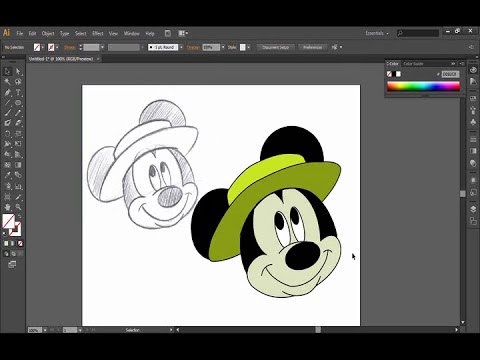Select the Perspective Grid tool
The image size is (480, 360).
(x=18, y=154)
